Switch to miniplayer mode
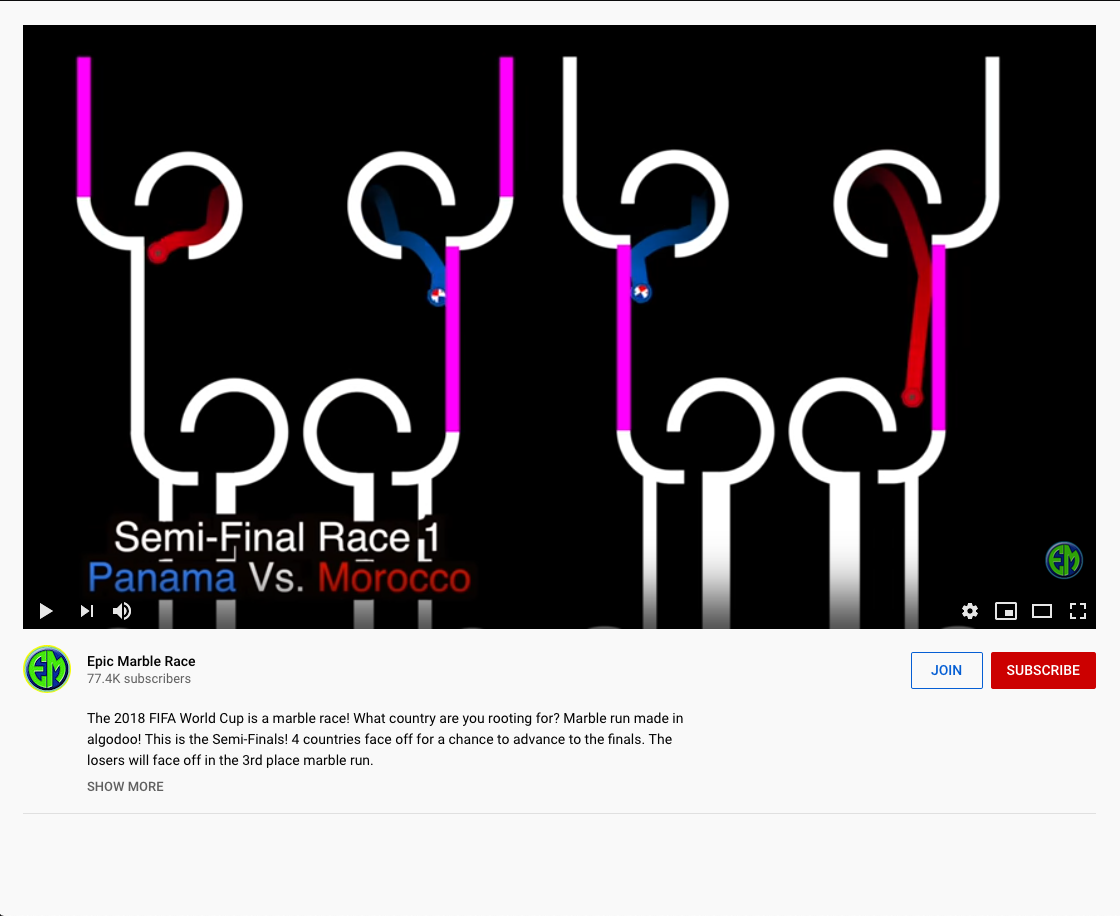Viewport: 1120px width, 916px height. [x=1006, y=611]
